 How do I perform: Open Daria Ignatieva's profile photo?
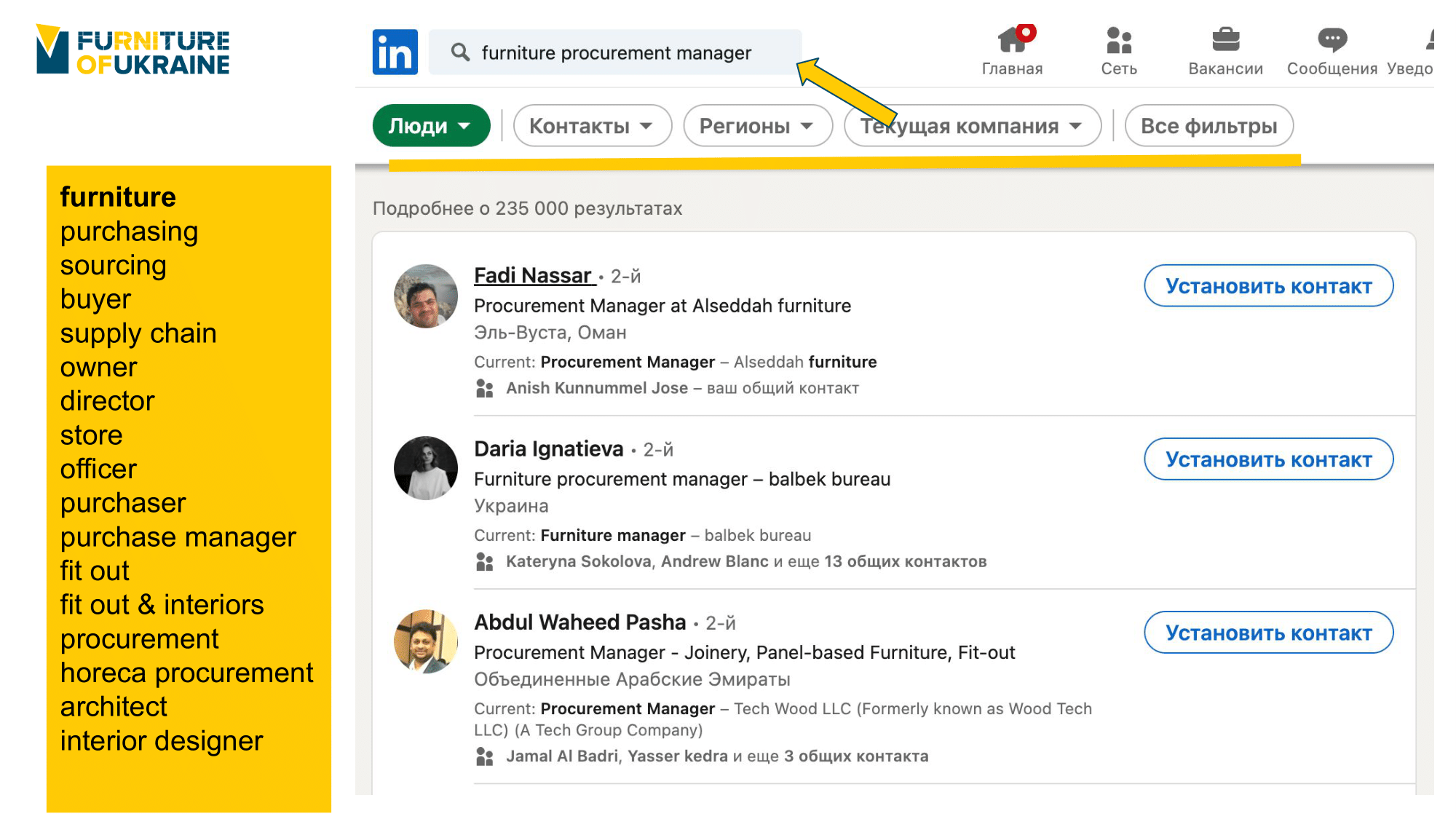coord(426,468)
